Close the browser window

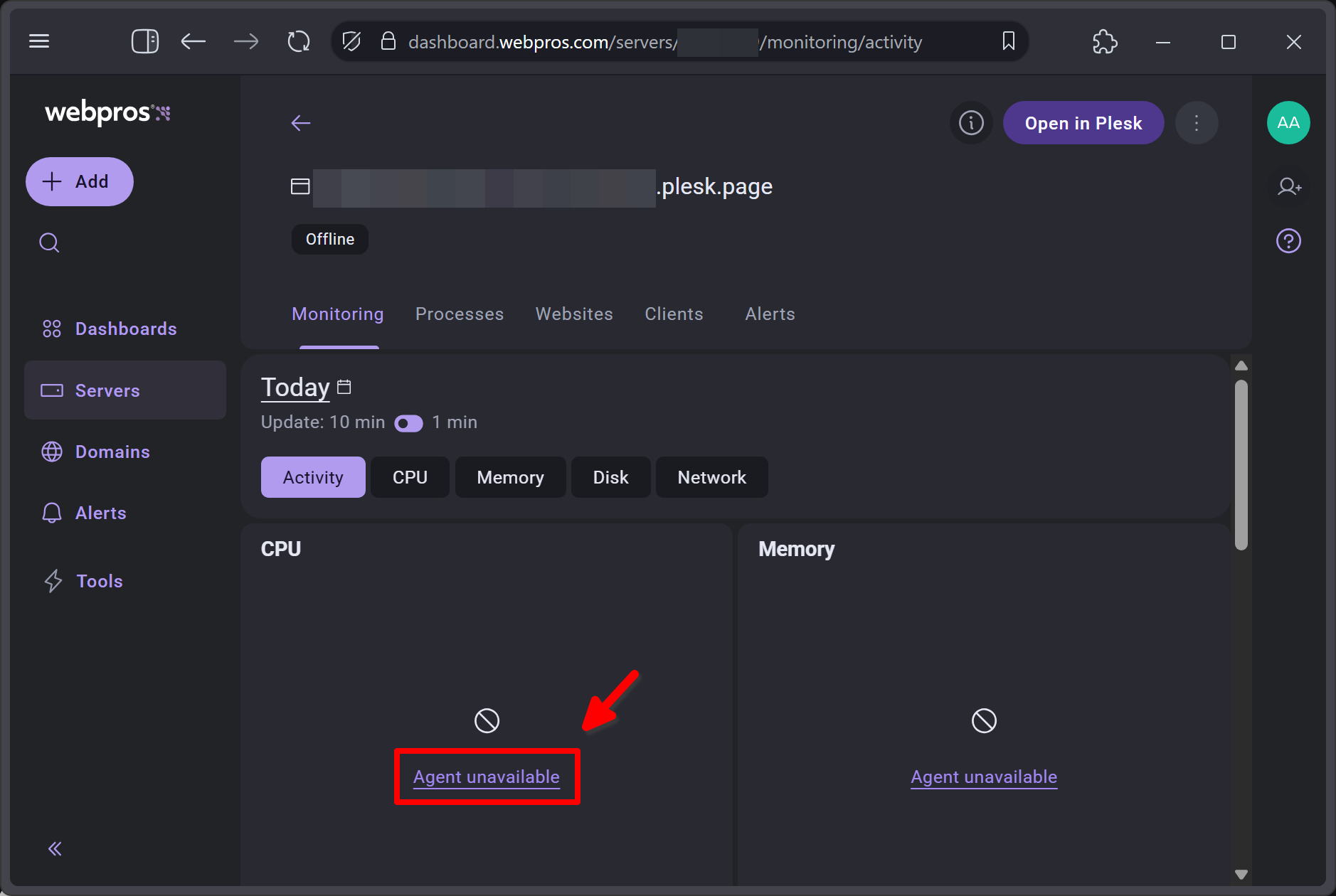pyautogui.click(x=1294, y=41)
